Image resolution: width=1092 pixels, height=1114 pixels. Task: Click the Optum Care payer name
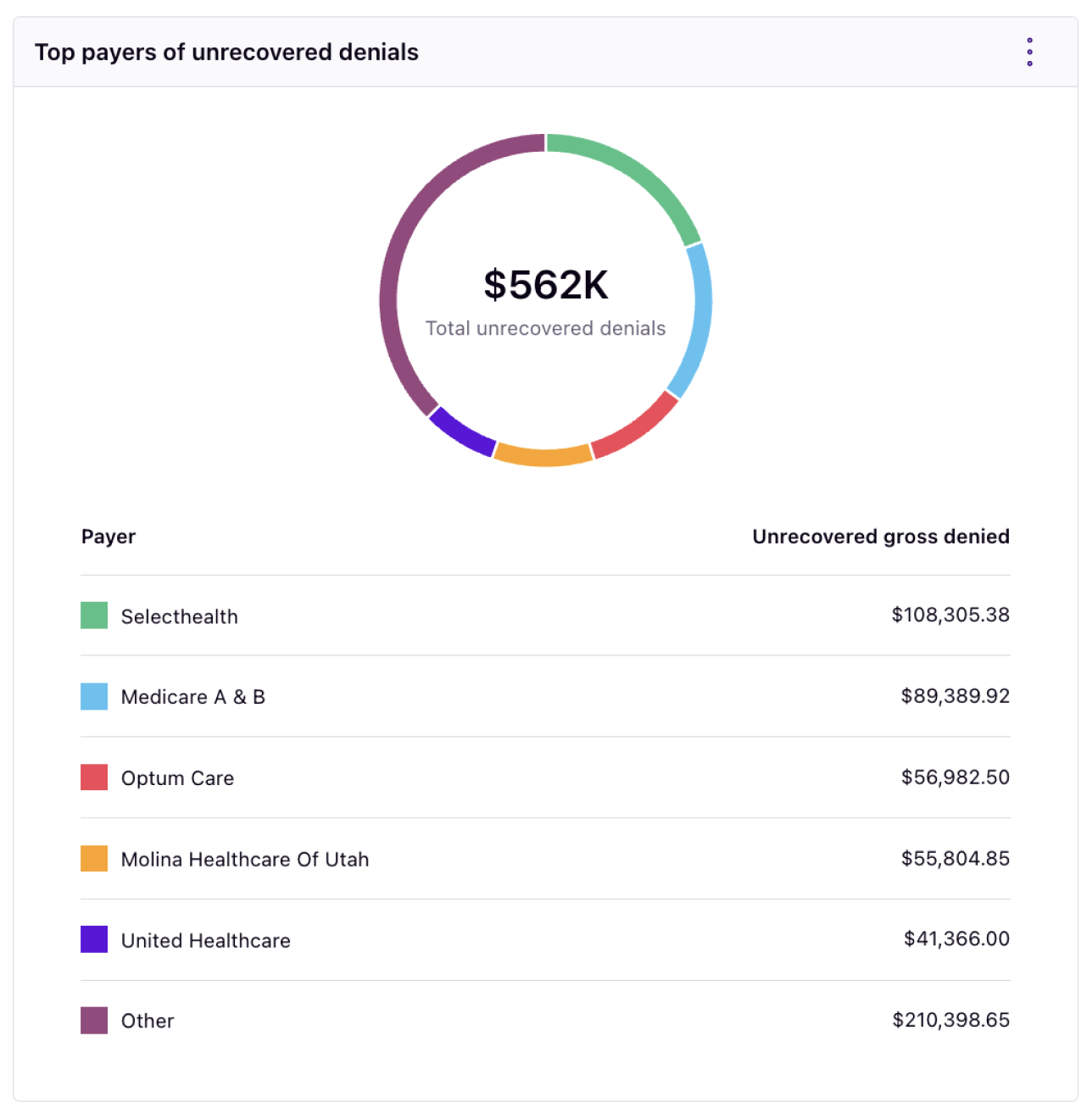pyautogui.click(x=177, y=778)
